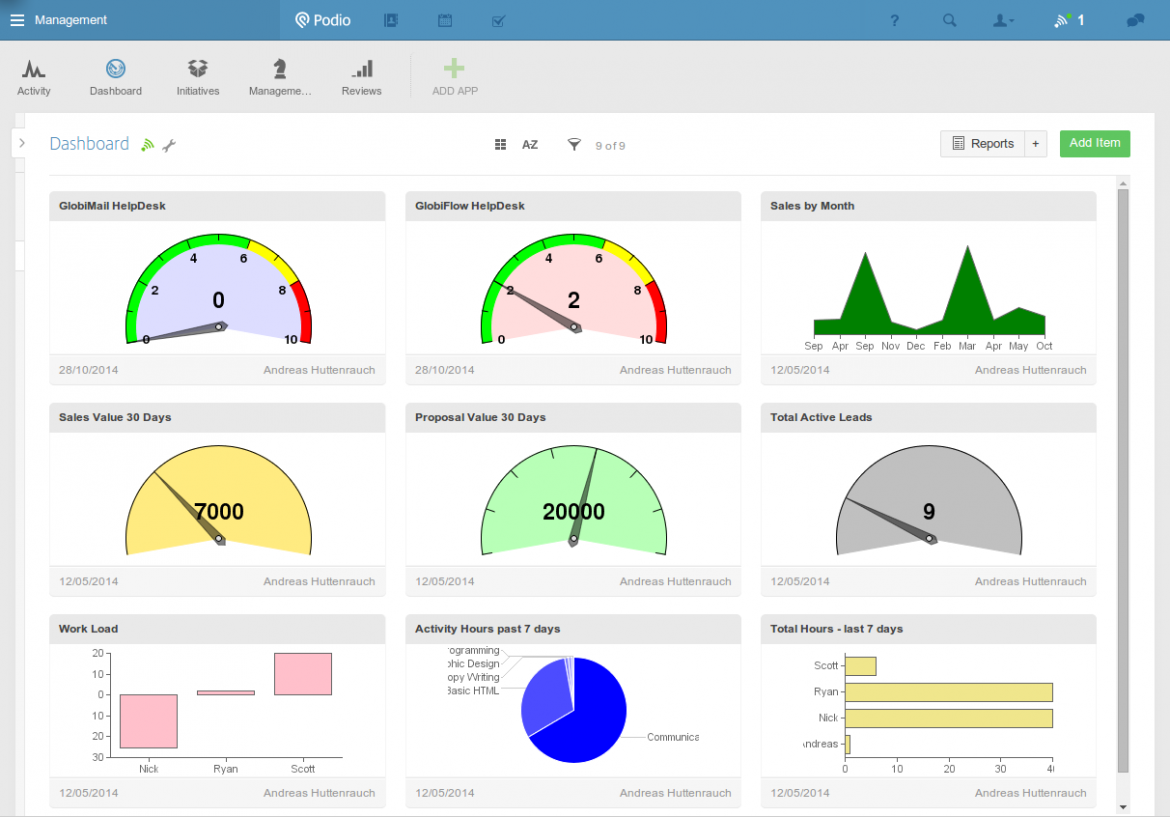1170x817 pixels.
Task: Open the chat bubble icon
Action: click(x=1135, y=19)
